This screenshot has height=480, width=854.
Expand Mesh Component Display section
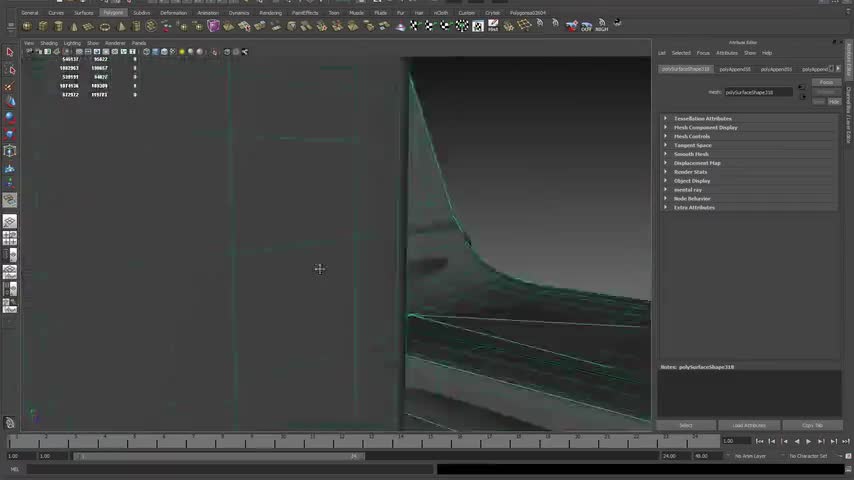pos(666,127)
